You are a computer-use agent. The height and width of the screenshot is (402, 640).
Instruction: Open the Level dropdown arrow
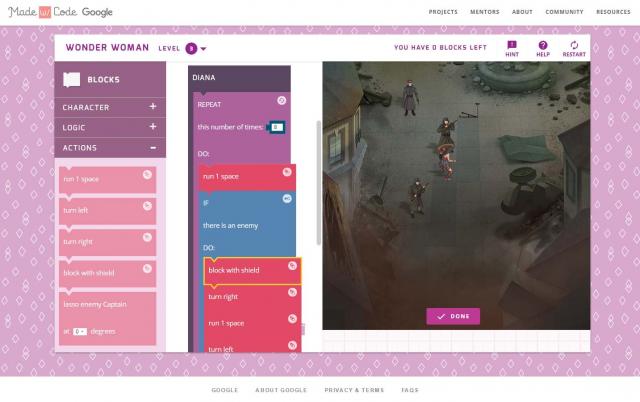point(203,48)
